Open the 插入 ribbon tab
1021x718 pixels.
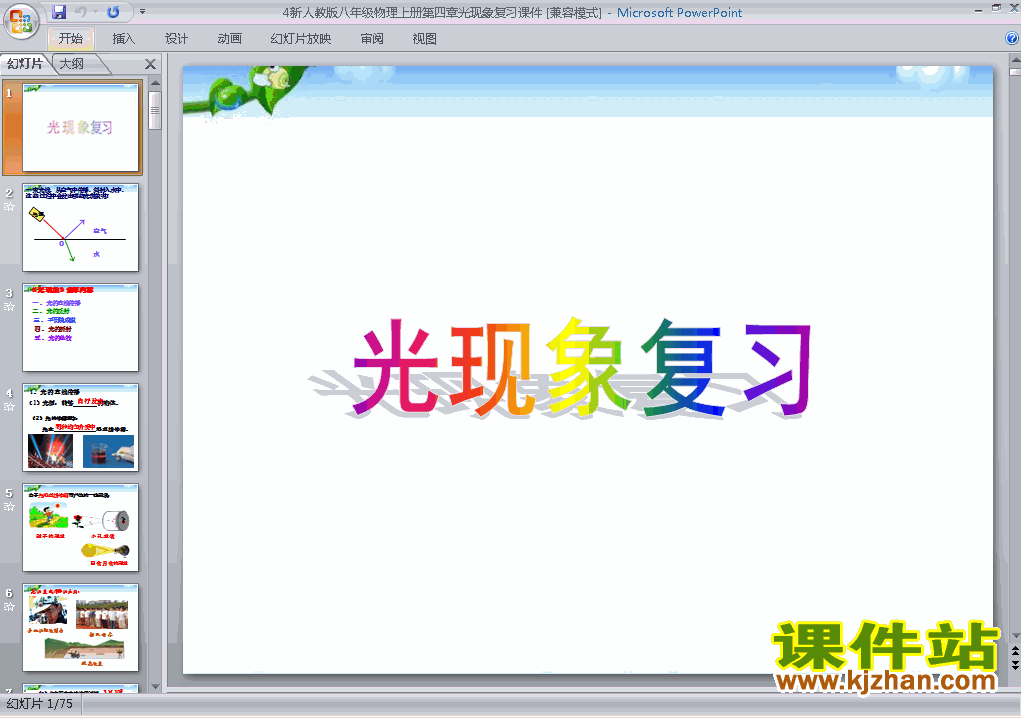coord(123,38)
